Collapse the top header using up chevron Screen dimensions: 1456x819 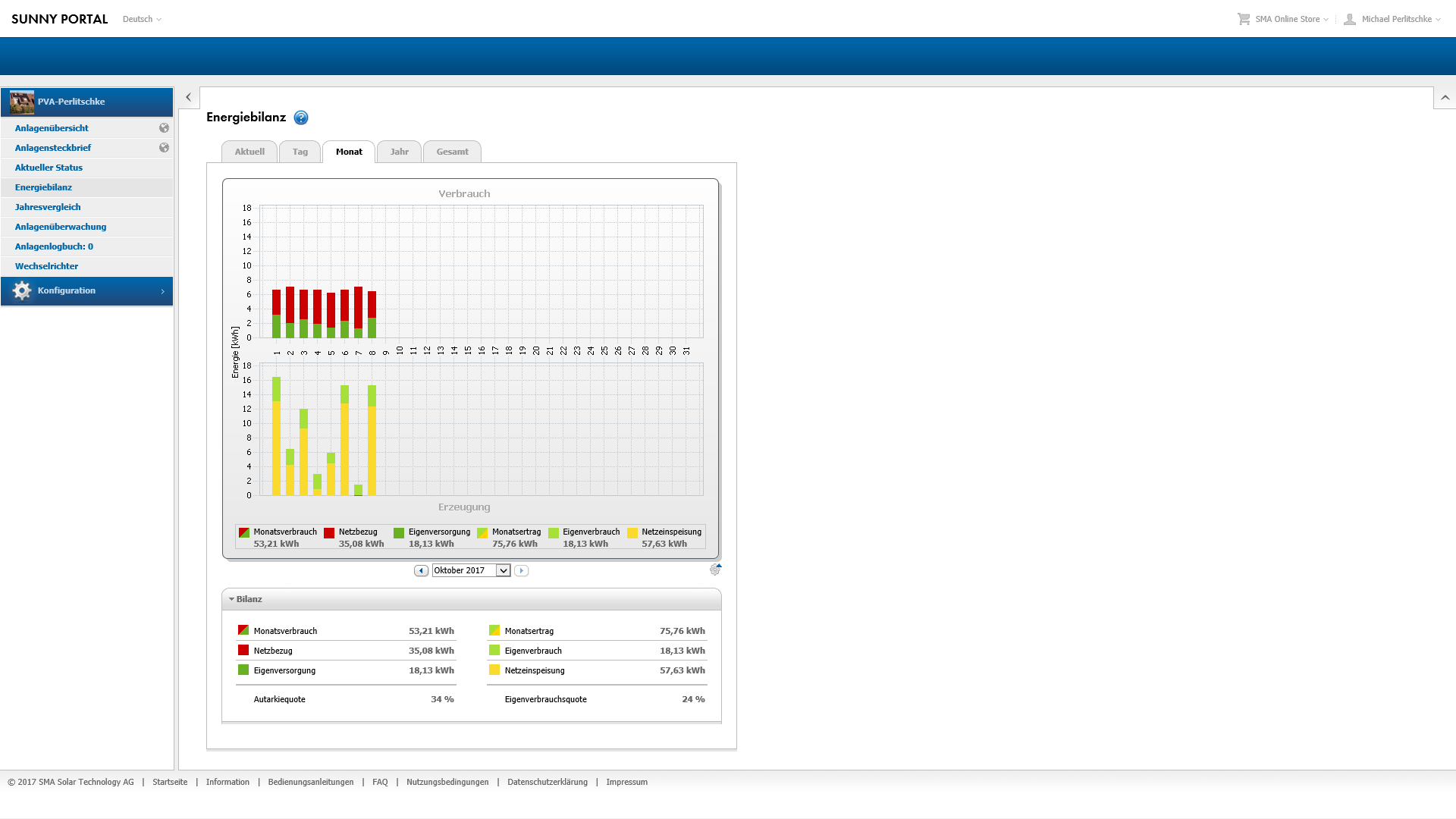1445,97
